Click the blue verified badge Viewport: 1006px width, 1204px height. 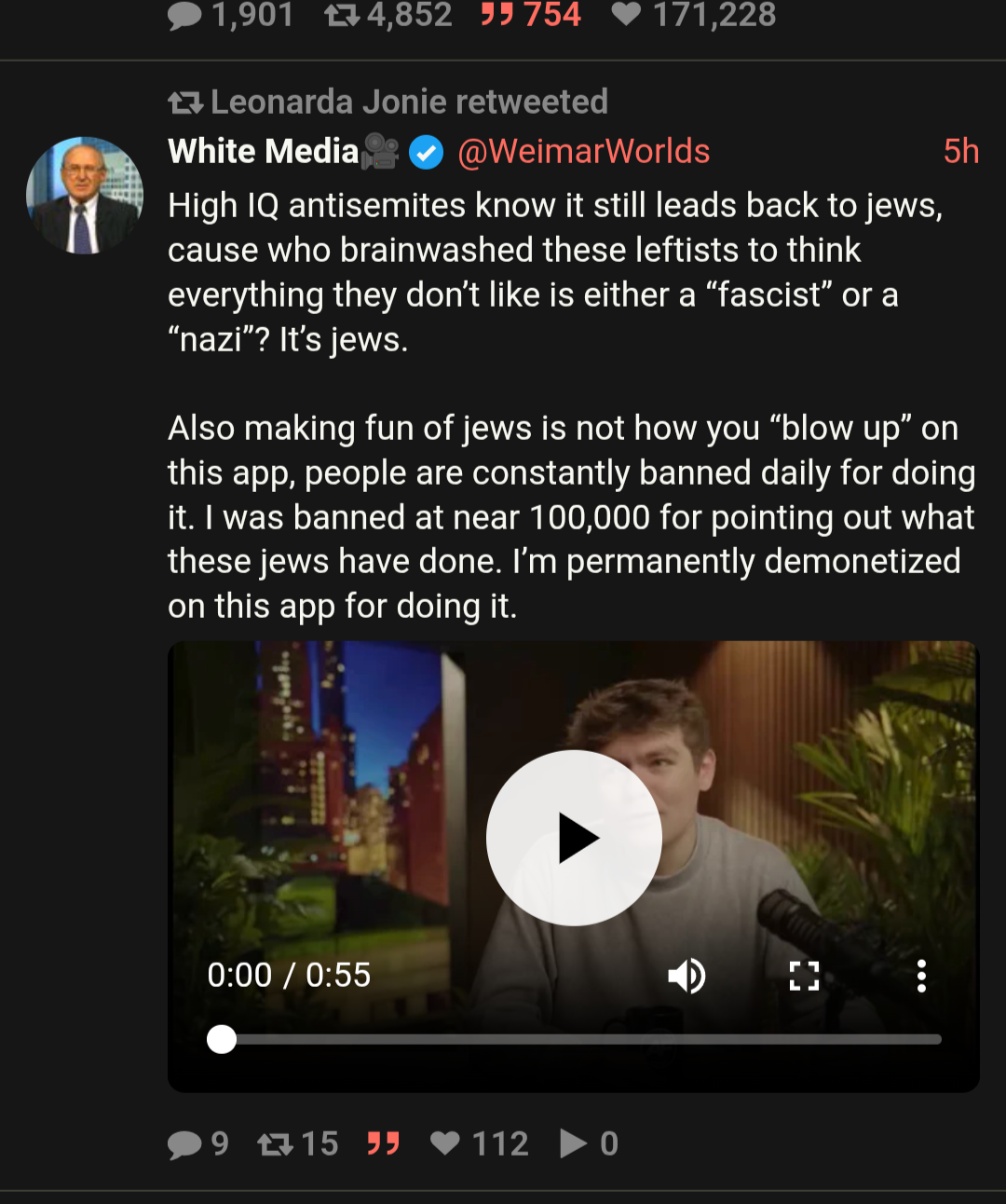[427, 152]
